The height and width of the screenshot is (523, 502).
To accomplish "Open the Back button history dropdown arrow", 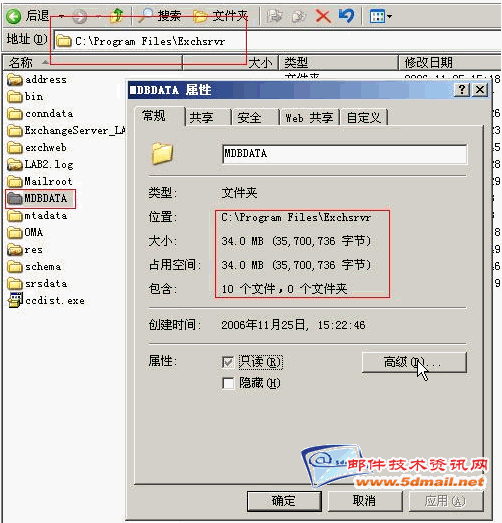I will (61, 16).
